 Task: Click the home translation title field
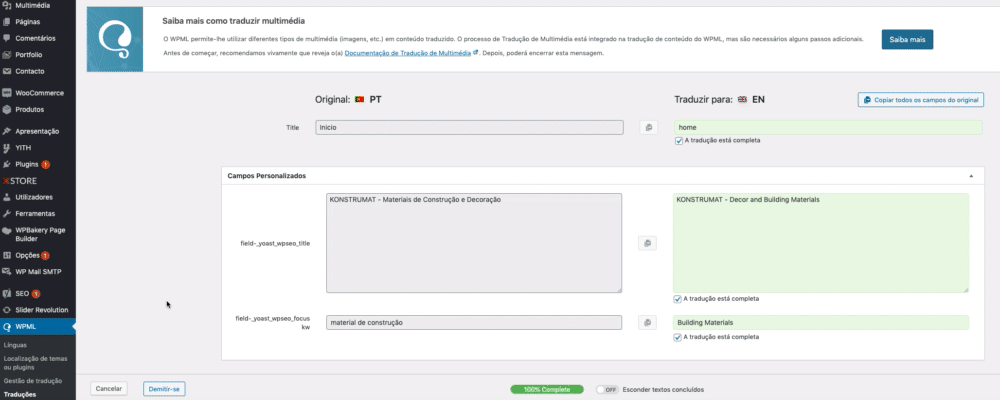click(828, 128)
